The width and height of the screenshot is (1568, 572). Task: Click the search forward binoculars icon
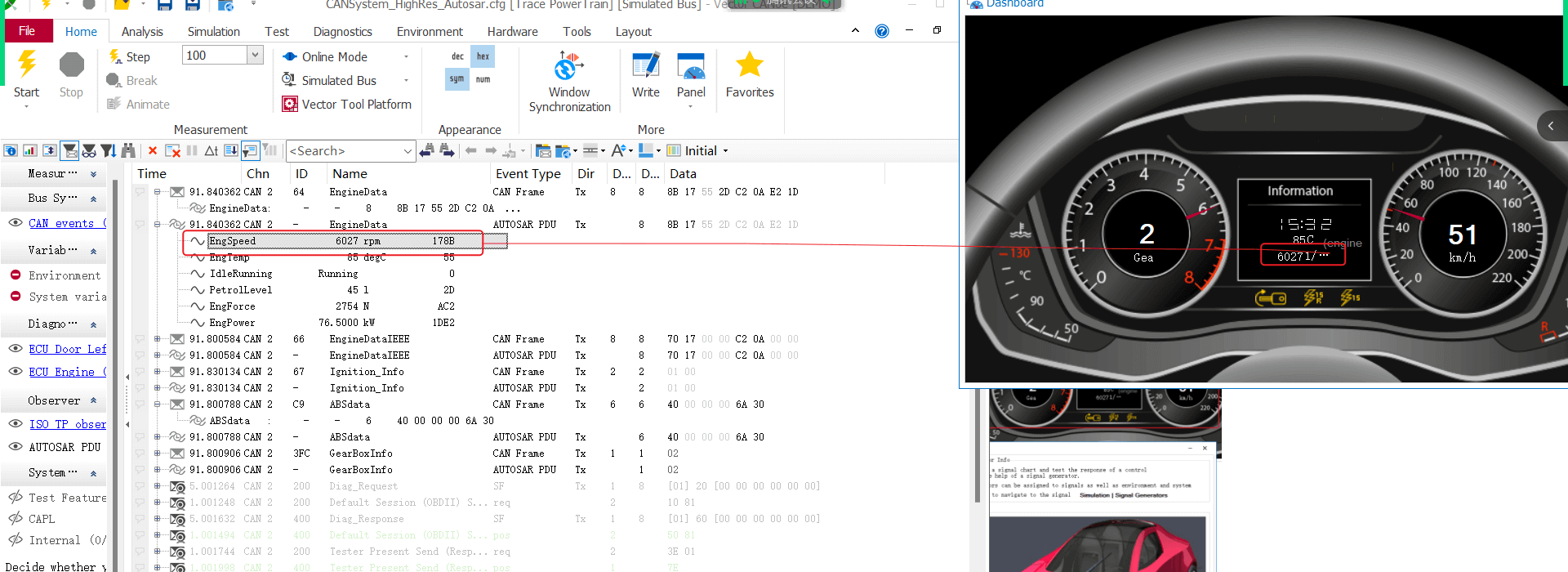tap(447, 150)
